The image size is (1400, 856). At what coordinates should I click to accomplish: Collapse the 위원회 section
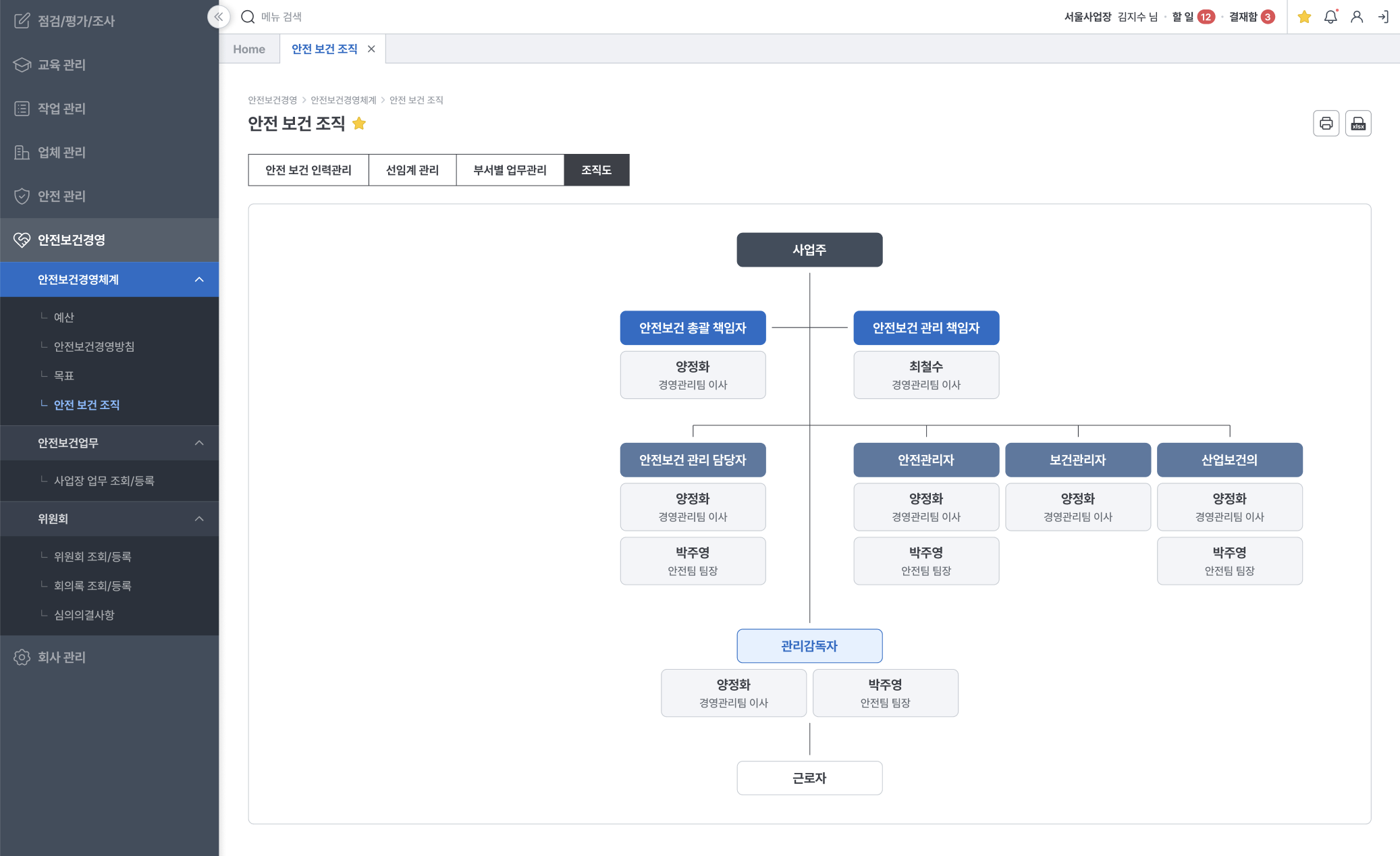coord(199,519)
